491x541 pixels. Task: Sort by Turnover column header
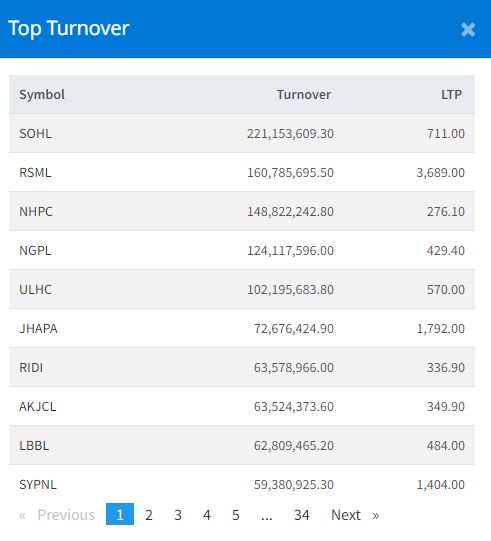tap(304, 95)
